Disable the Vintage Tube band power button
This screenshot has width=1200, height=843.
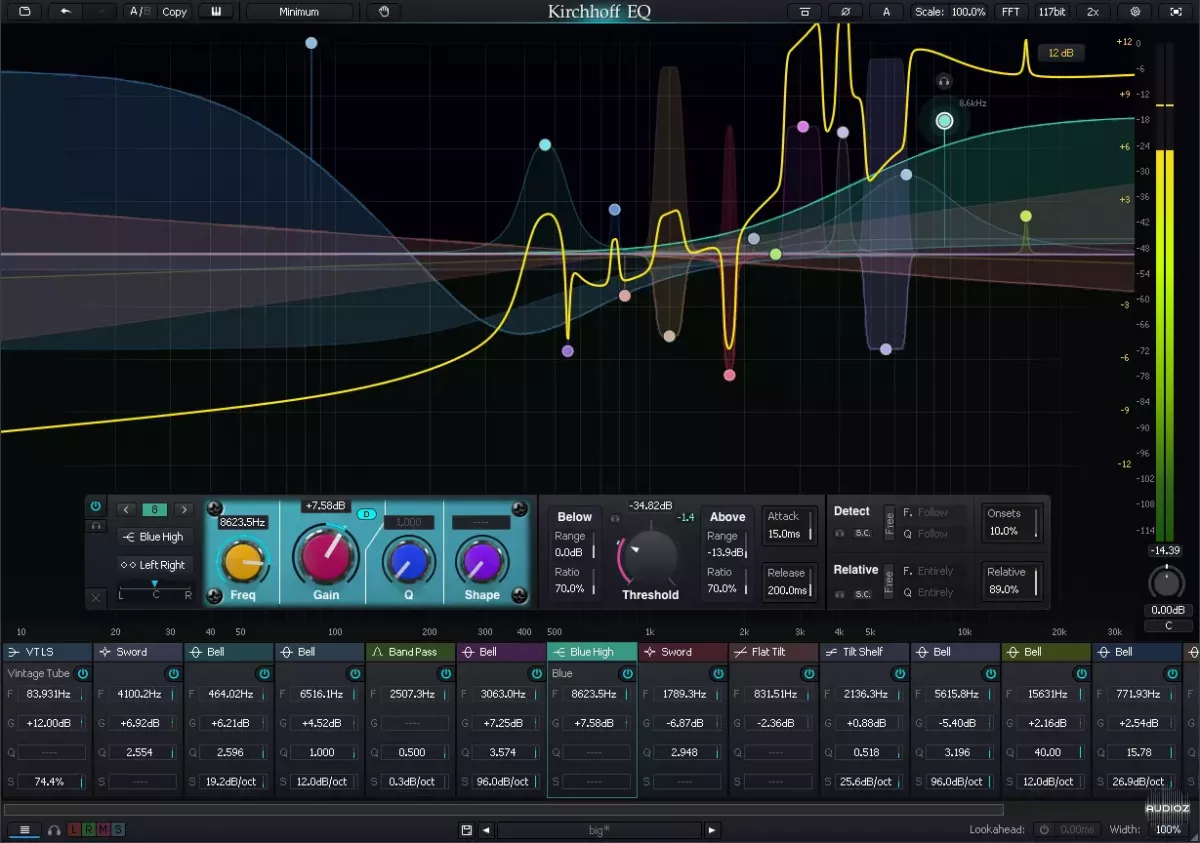82,674
